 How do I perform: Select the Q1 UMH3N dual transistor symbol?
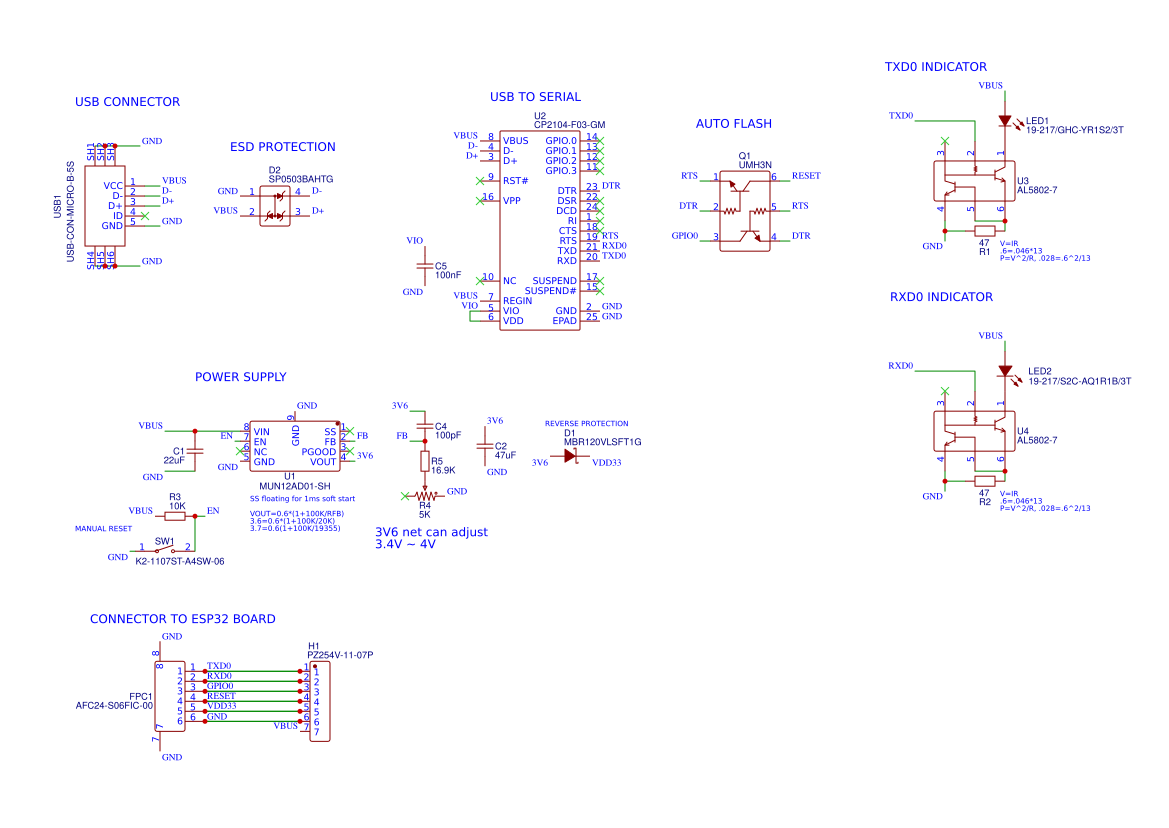[x=745, y=211]
